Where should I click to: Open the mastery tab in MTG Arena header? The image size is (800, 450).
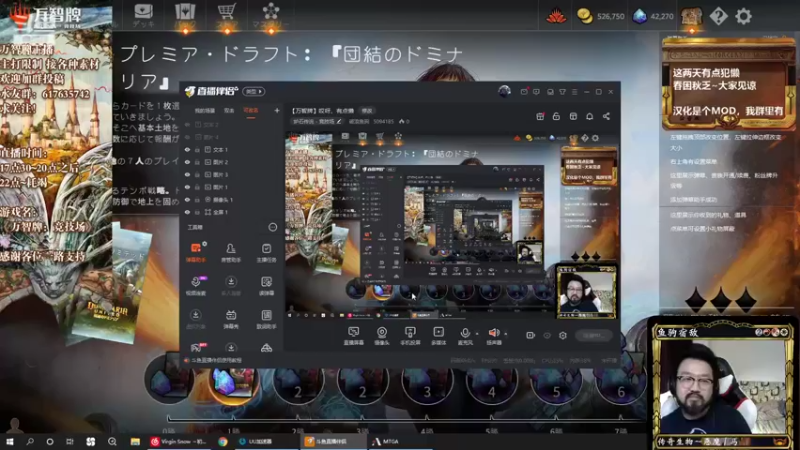pyautogui.click(x=271, y=15)
